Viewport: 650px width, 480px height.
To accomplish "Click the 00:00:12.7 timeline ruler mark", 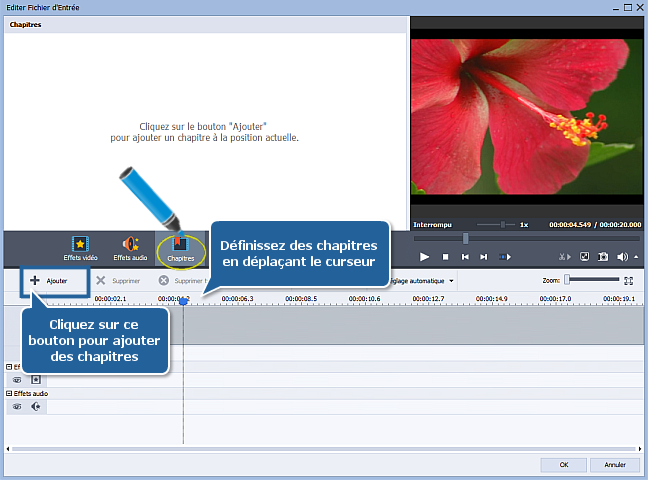I will pyautogui.click(x=428, y=298).
